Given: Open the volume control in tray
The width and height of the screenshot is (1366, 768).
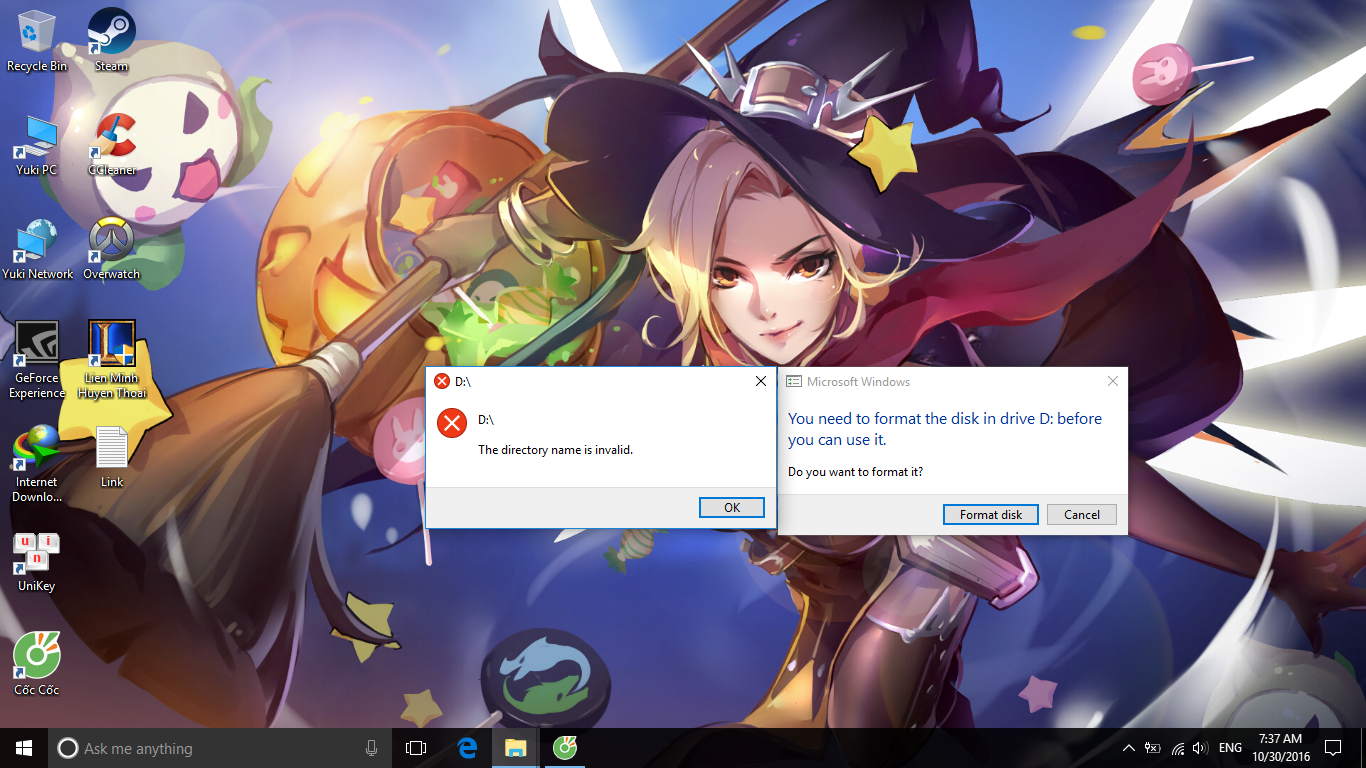Looking at the screenshot, I should pyautogui.click(x=1200, y=748).
